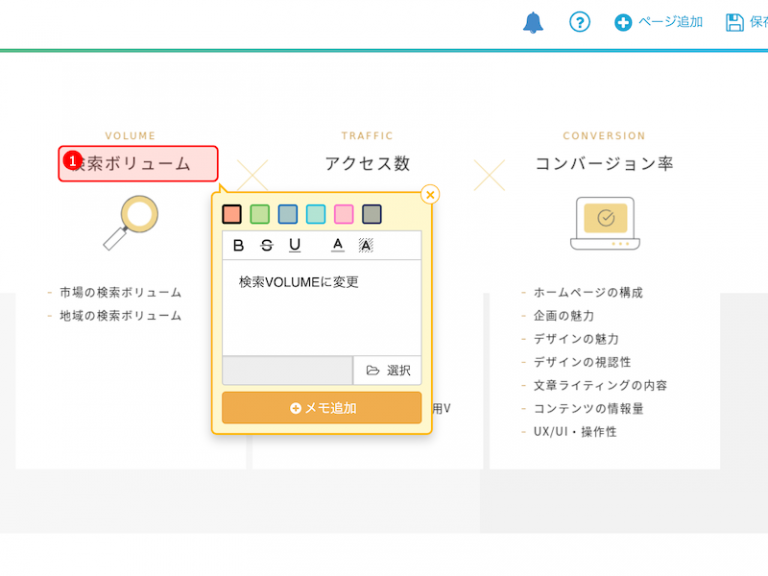Click UX/UI・操作性 list item

pyautogui.click(x=575, y=432)
